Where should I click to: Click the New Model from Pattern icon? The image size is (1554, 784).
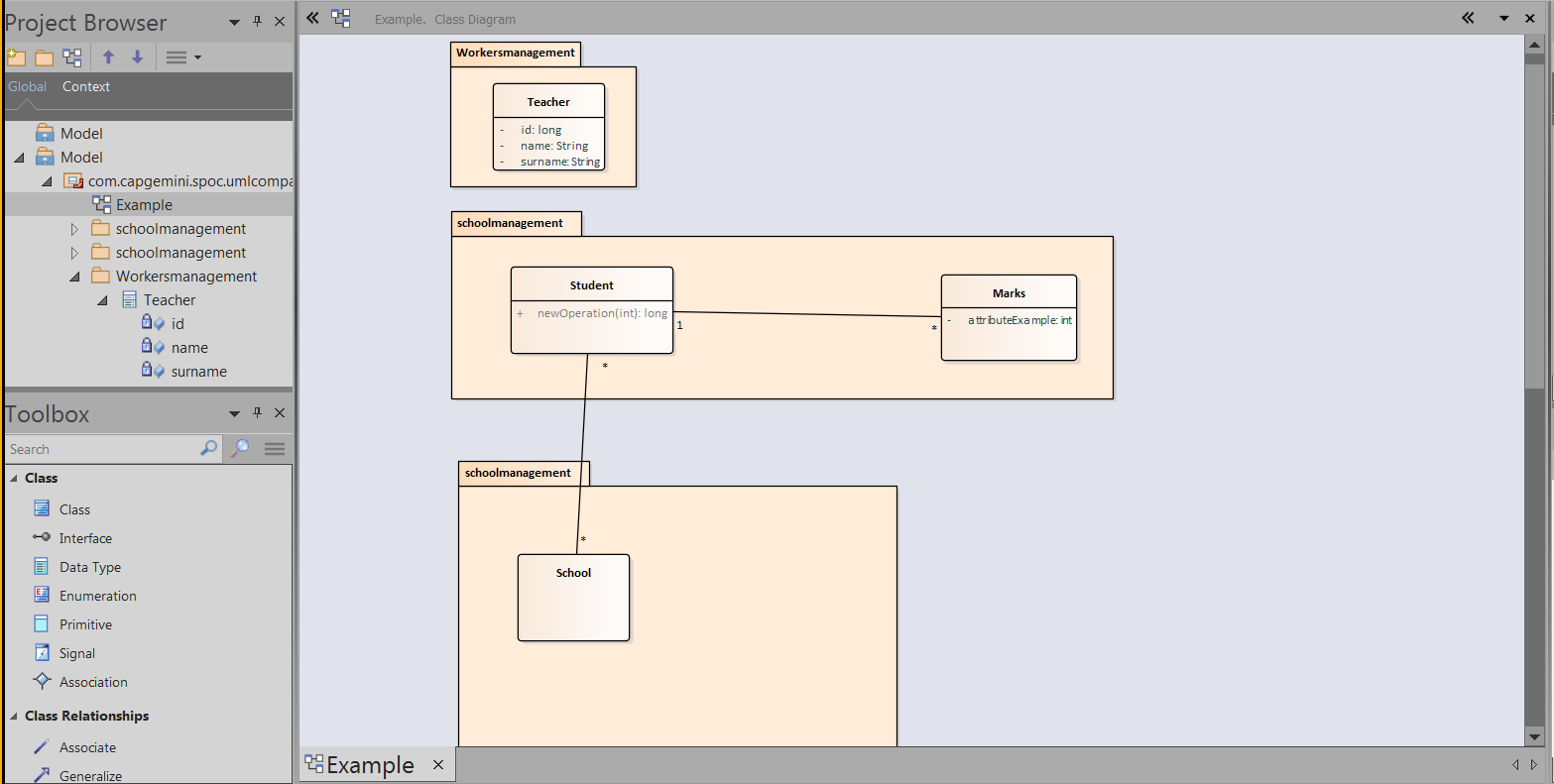tap(15, 57)
